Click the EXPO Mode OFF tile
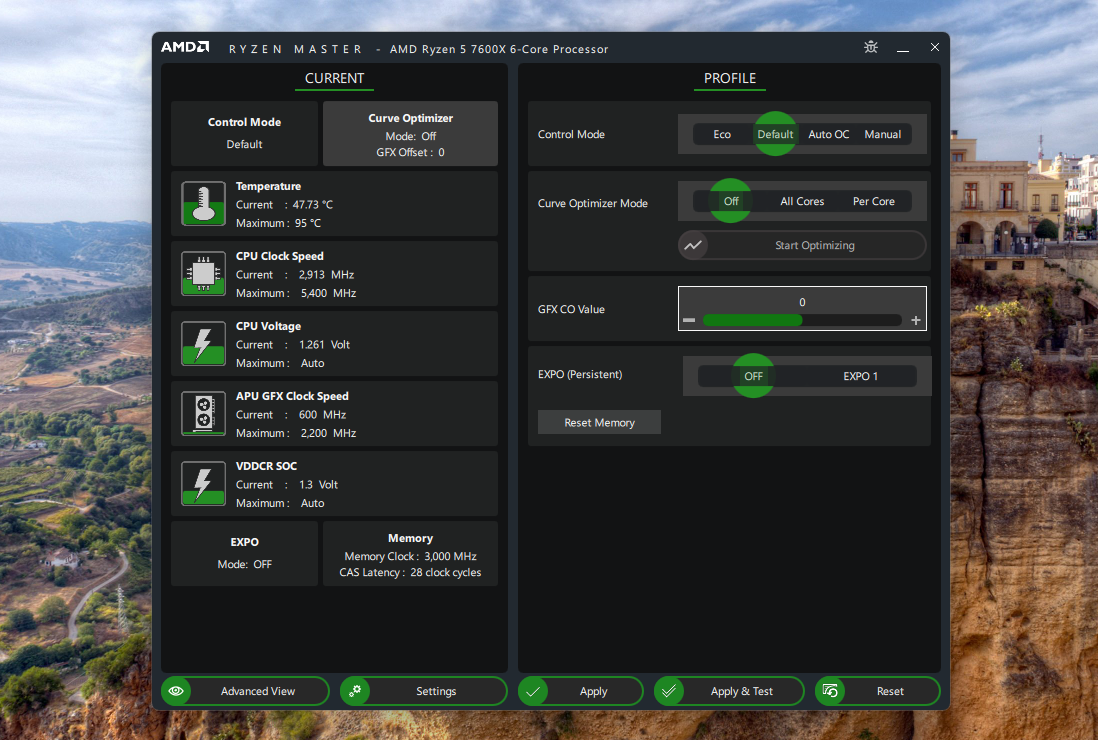Screen dimensions: 1098x740 click(244, 553)
